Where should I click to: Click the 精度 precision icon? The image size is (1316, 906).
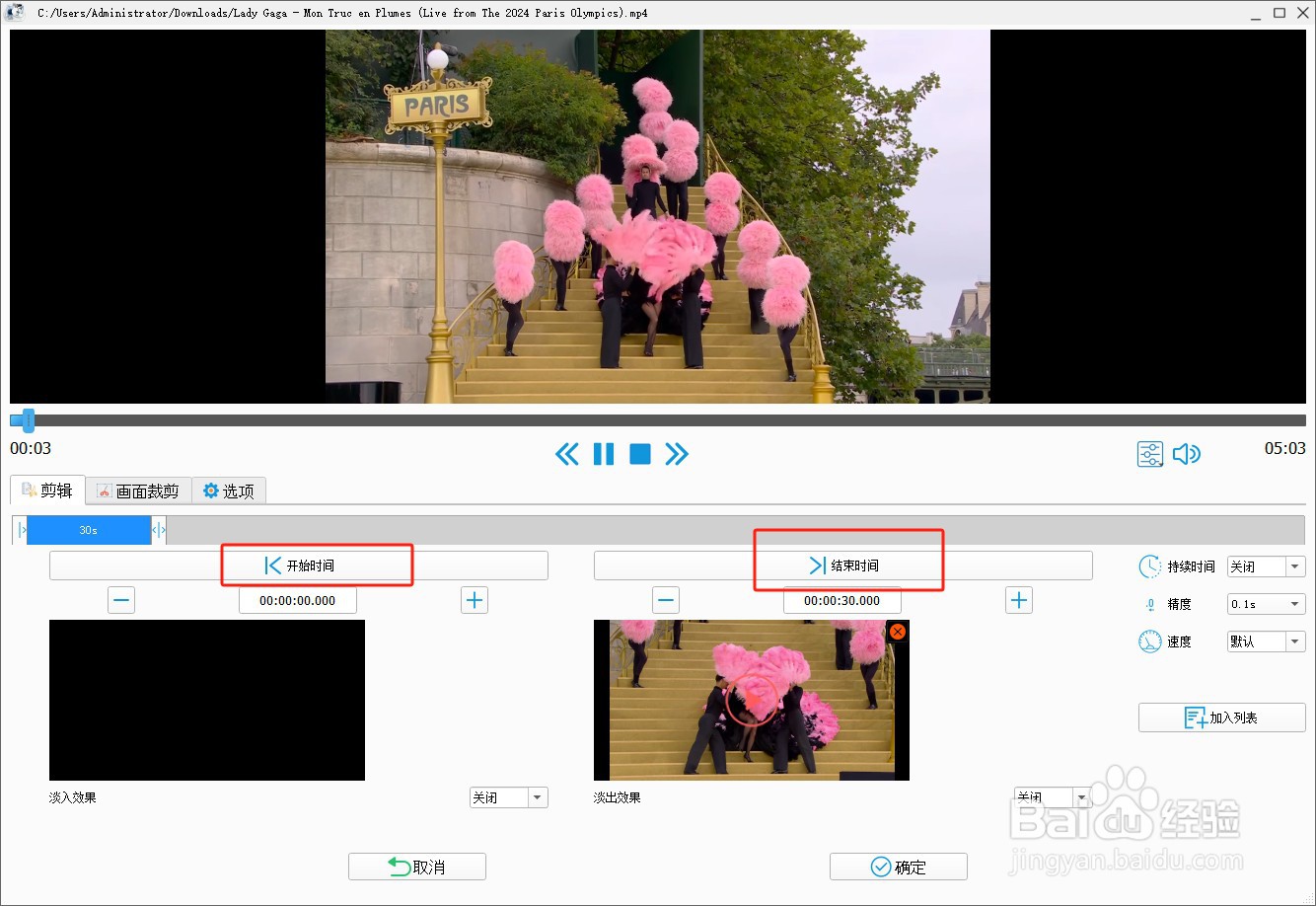click(x=1150, y=604)
